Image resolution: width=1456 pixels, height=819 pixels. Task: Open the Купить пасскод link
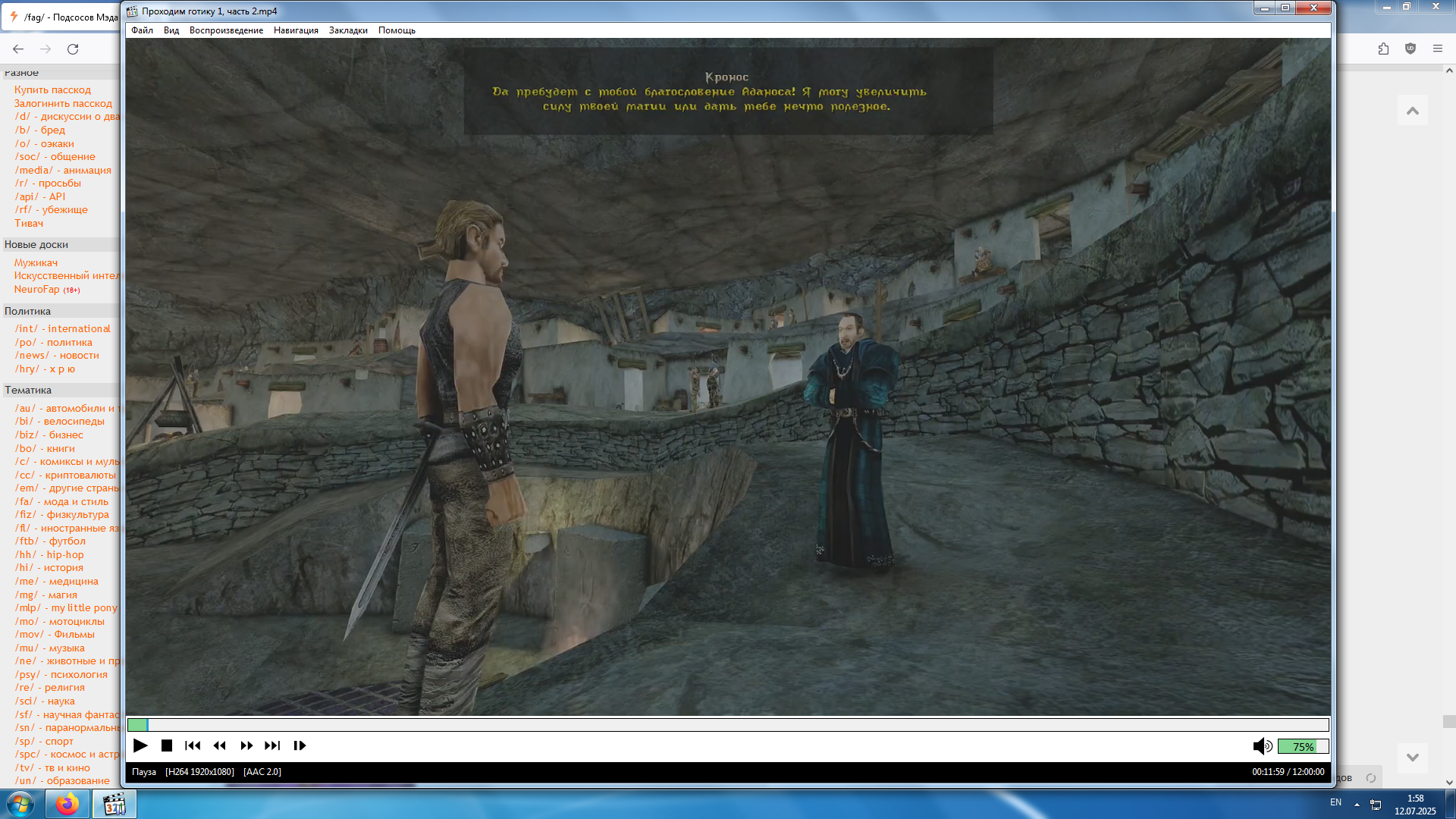tap(52, 89)
